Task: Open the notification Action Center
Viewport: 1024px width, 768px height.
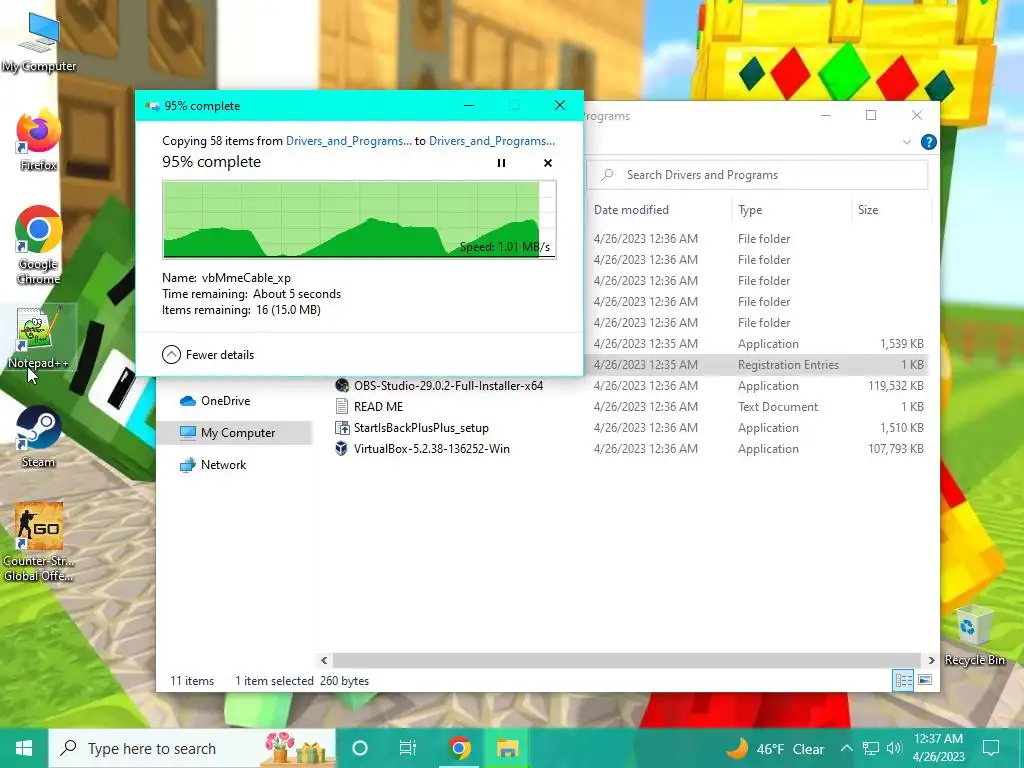Action: [991, 748]
